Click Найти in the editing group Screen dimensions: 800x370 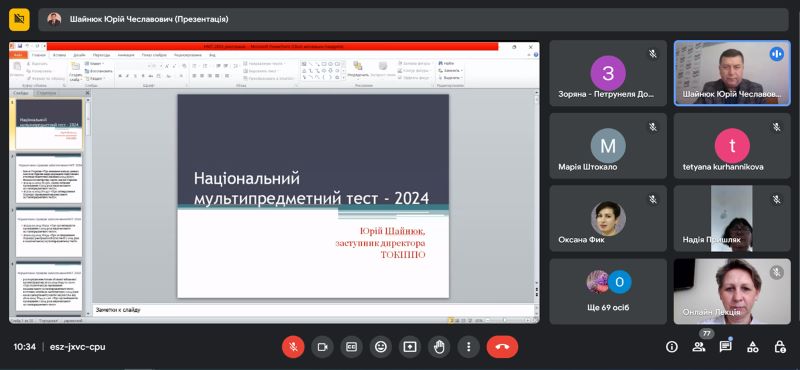pyautogui.click(x=447, y=63)
